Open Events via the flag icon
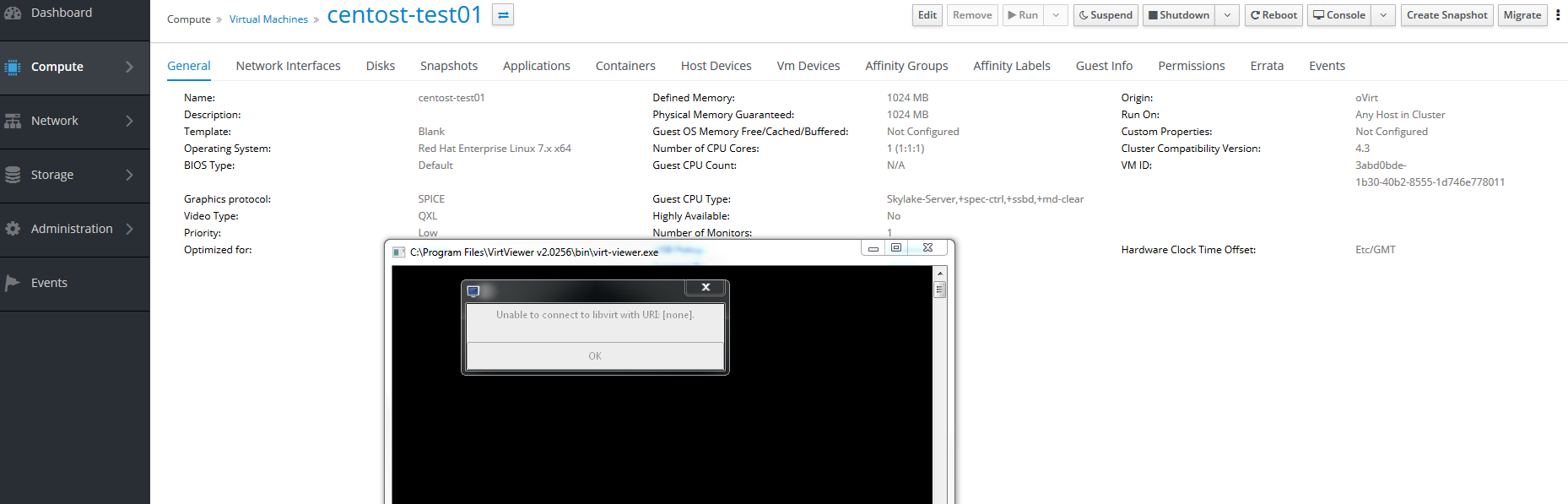Screen dimensions: 1568x504 click(x=13, y=283)
